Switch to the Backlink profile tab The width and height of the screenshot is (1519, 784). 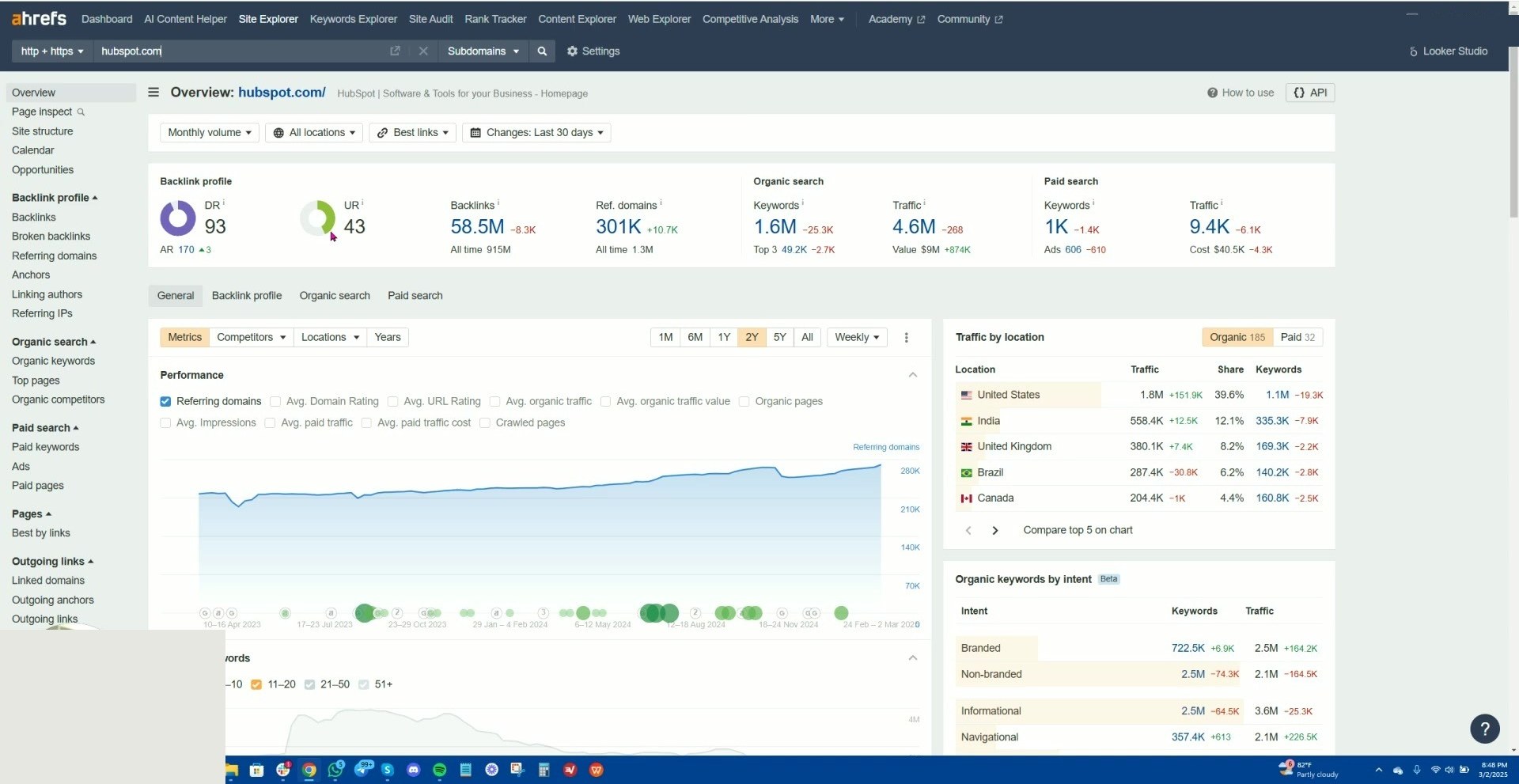point(247,296)
